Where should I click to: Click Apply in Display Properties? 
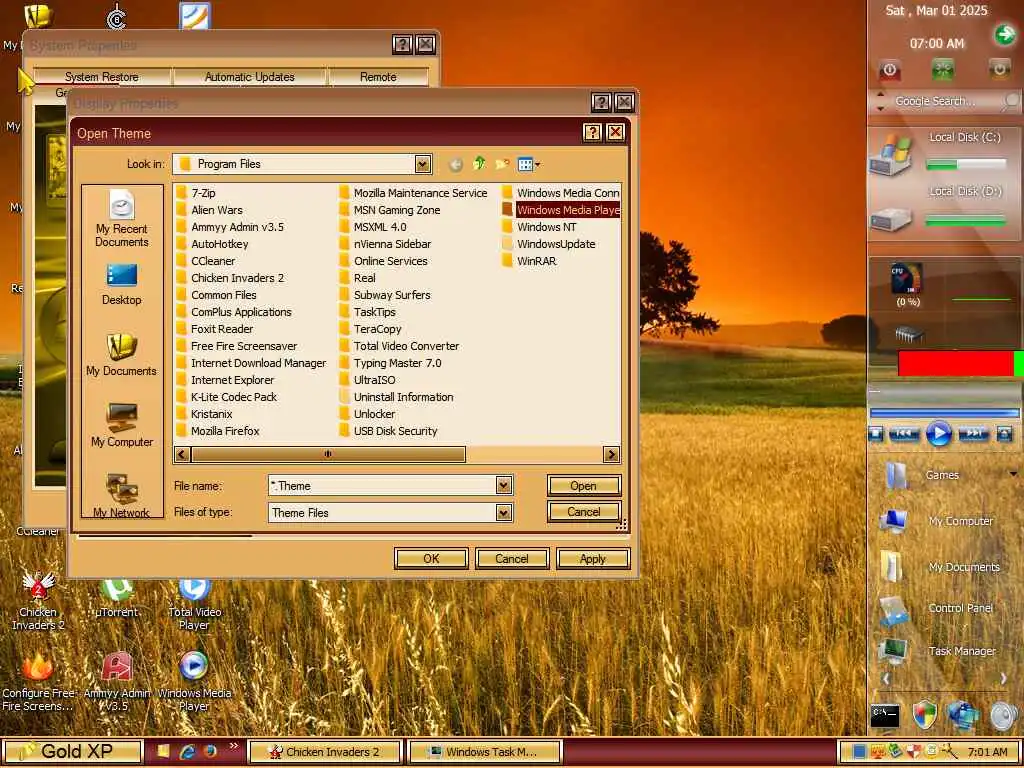tap(592, 559)
